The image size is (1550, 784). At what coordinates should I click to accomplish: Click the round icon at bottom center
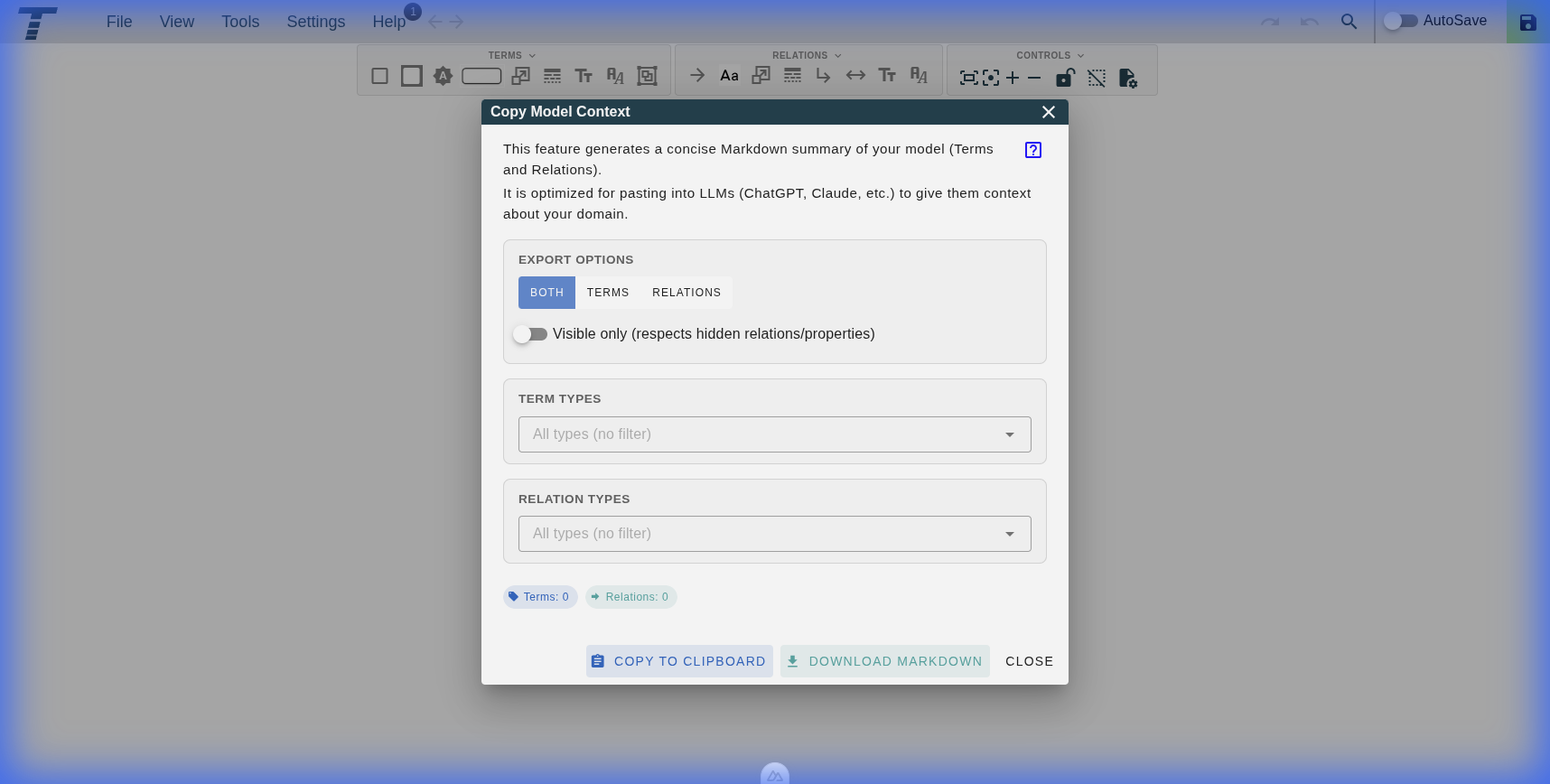pos(775,774)
